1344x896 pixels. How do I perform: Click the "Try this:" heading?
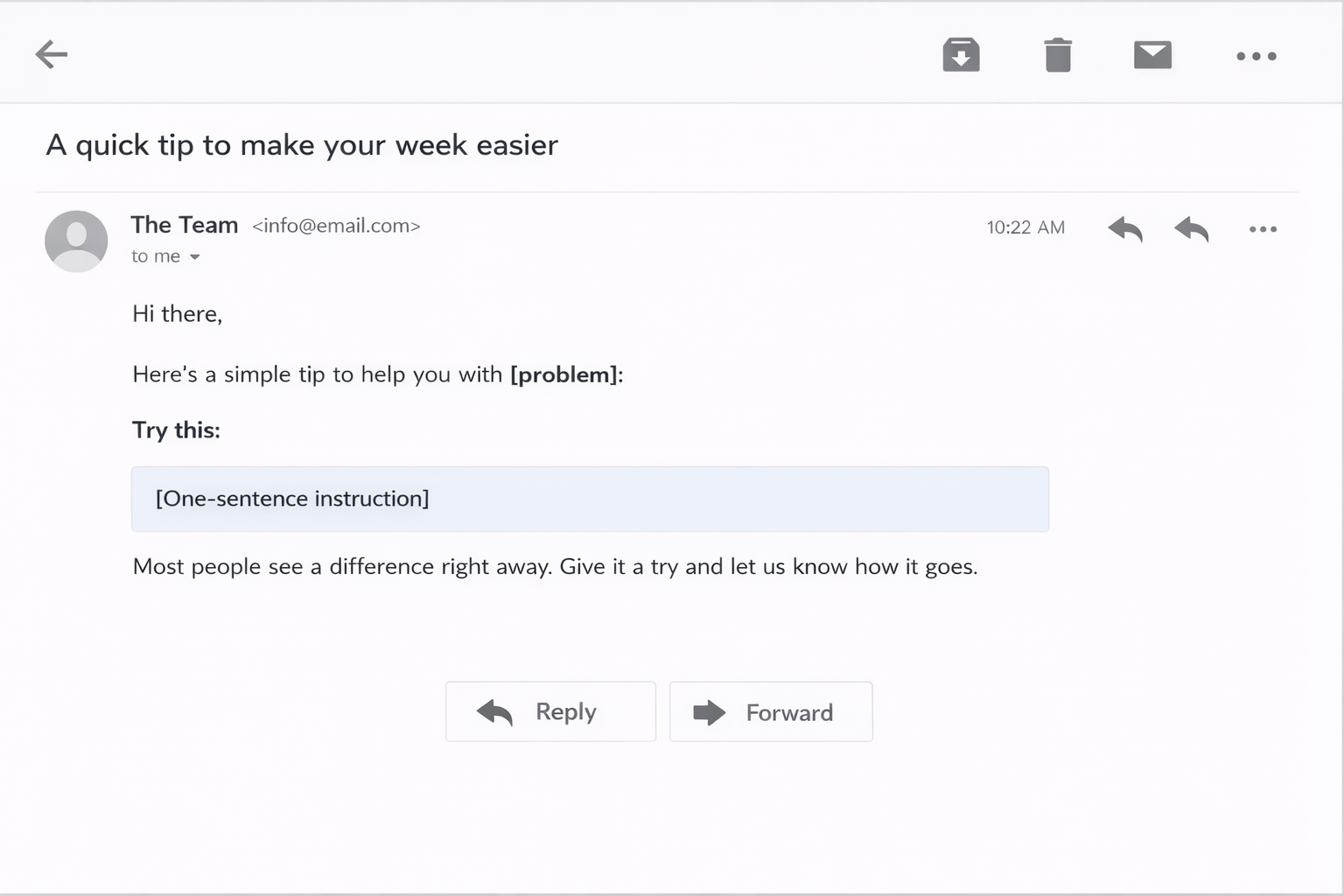(176, 430)
